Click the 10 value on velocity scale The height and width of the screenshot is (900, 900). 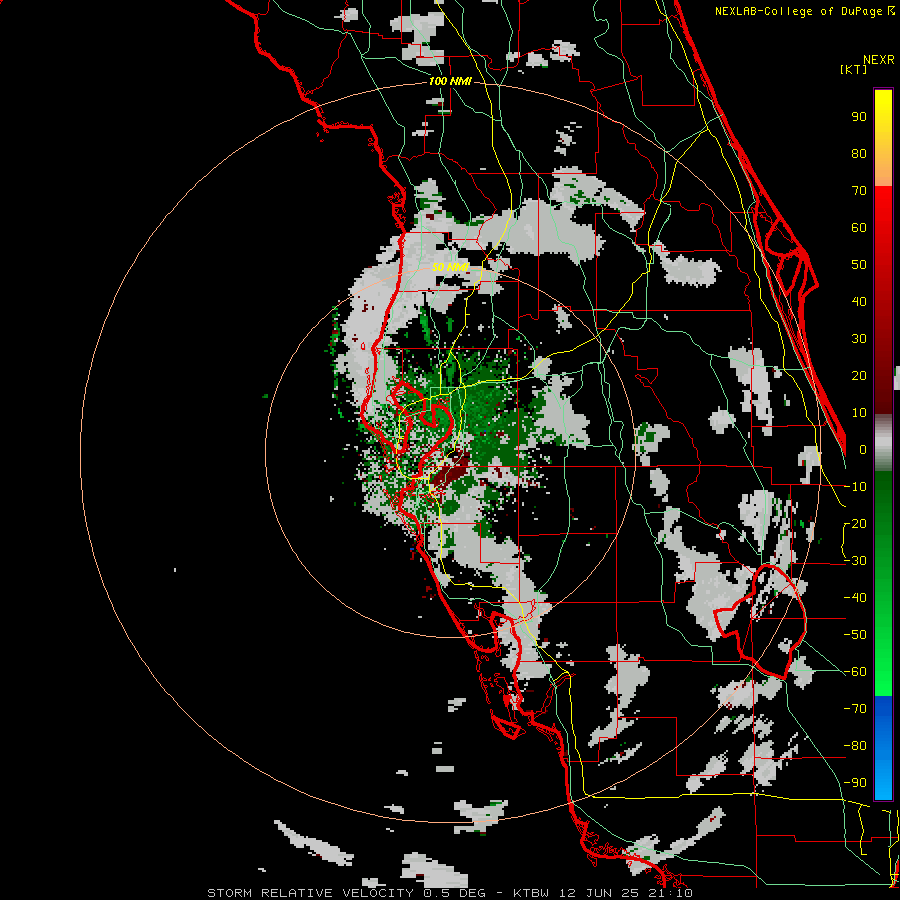[x=859, y=413]
